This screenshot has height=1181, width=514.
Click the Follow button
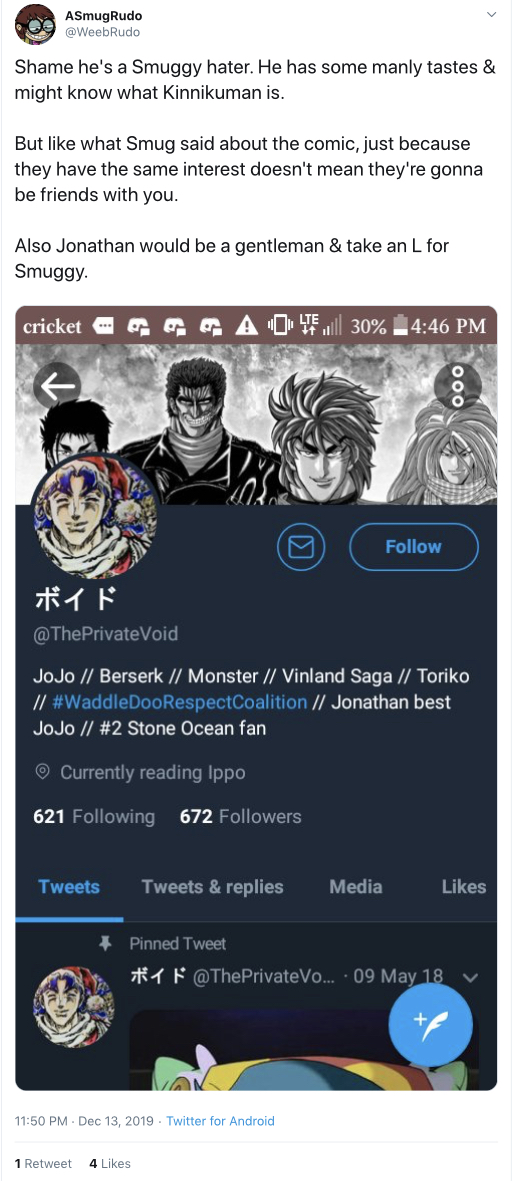point(414,547)
